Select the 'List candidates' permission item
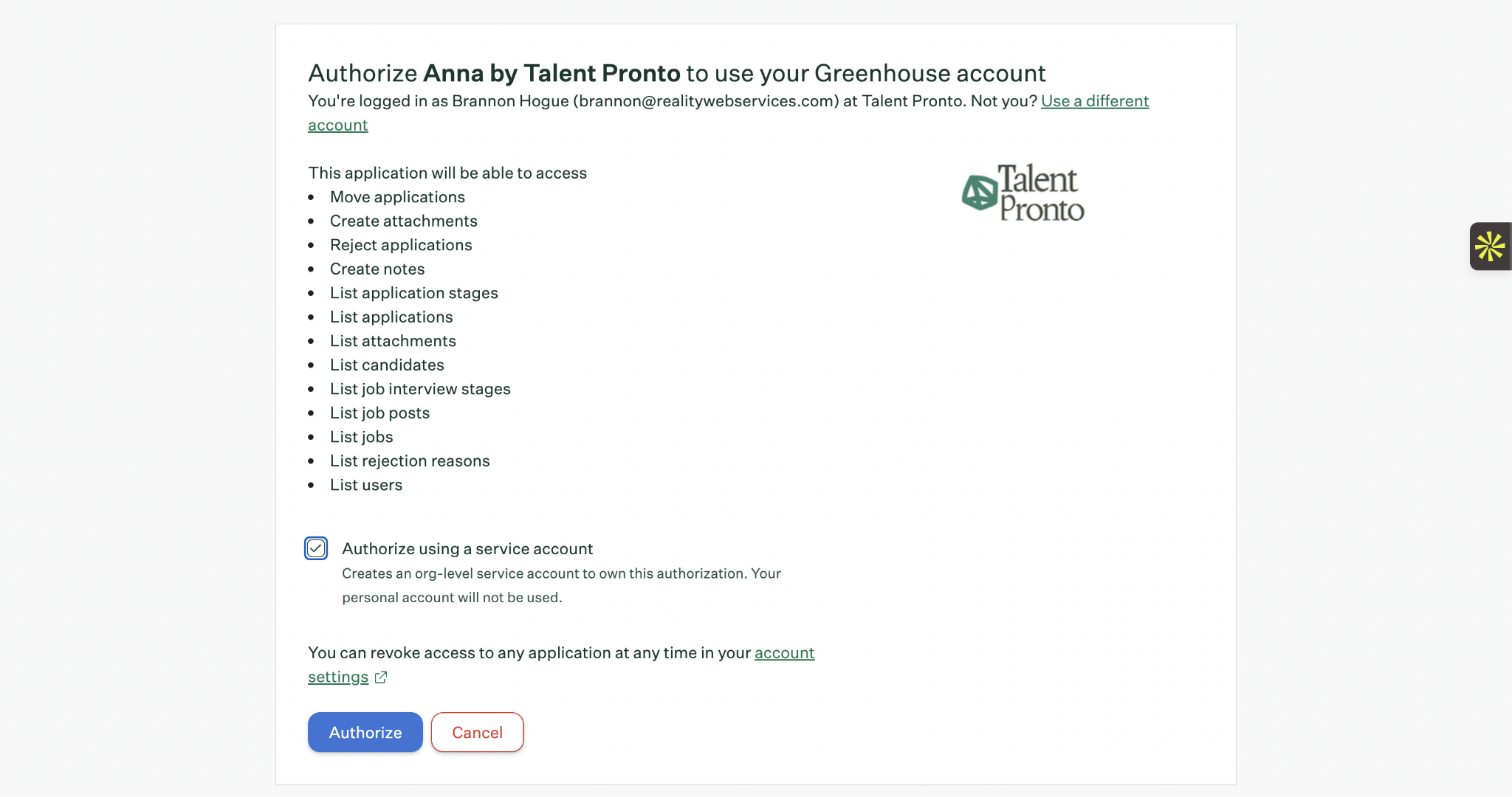The height and width of the screenshot is (797, 1512). click(387, 365)
